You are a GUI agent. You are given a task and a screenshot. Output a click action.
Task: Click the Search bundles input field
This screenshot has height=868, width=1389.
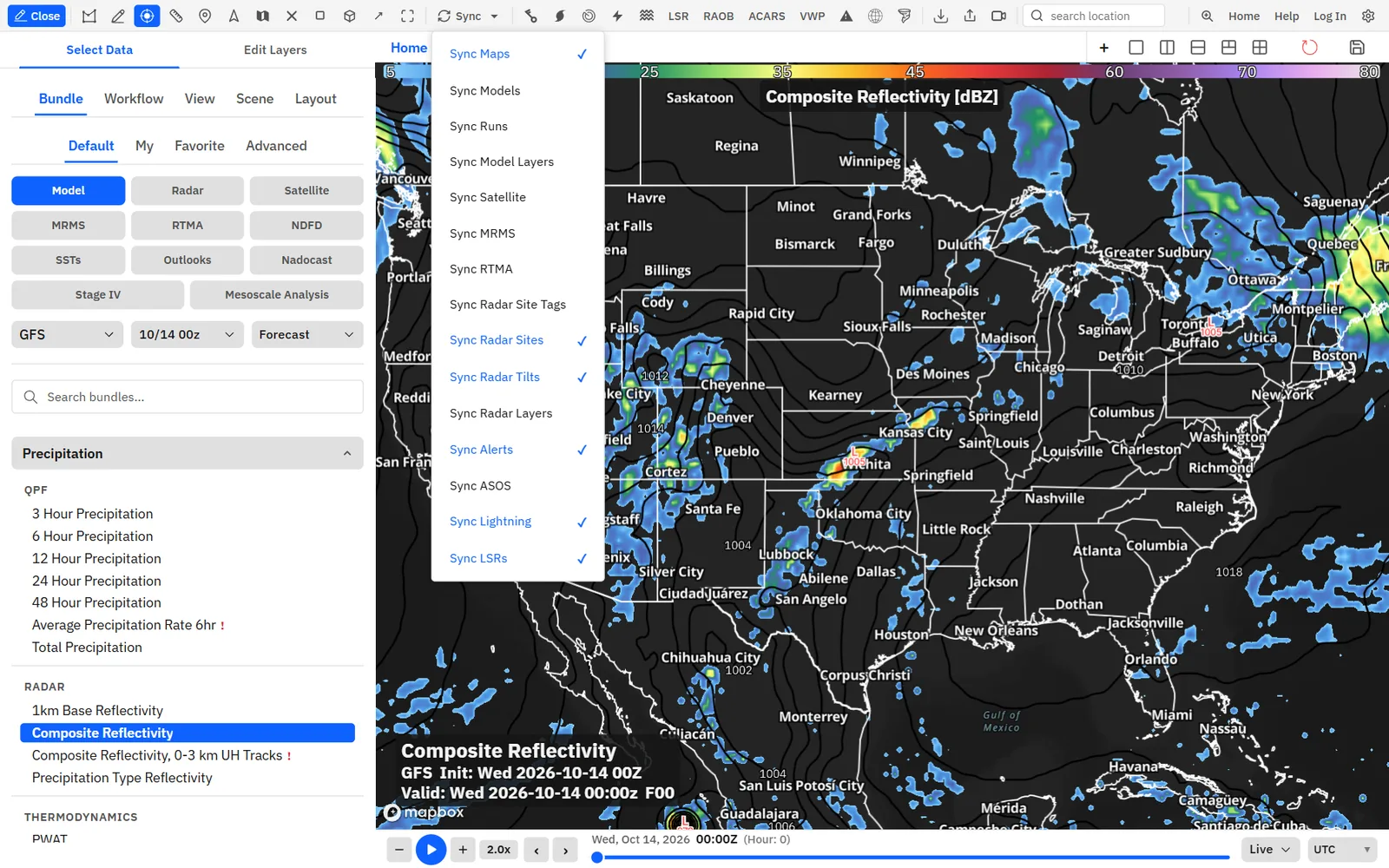pos(188,397)
